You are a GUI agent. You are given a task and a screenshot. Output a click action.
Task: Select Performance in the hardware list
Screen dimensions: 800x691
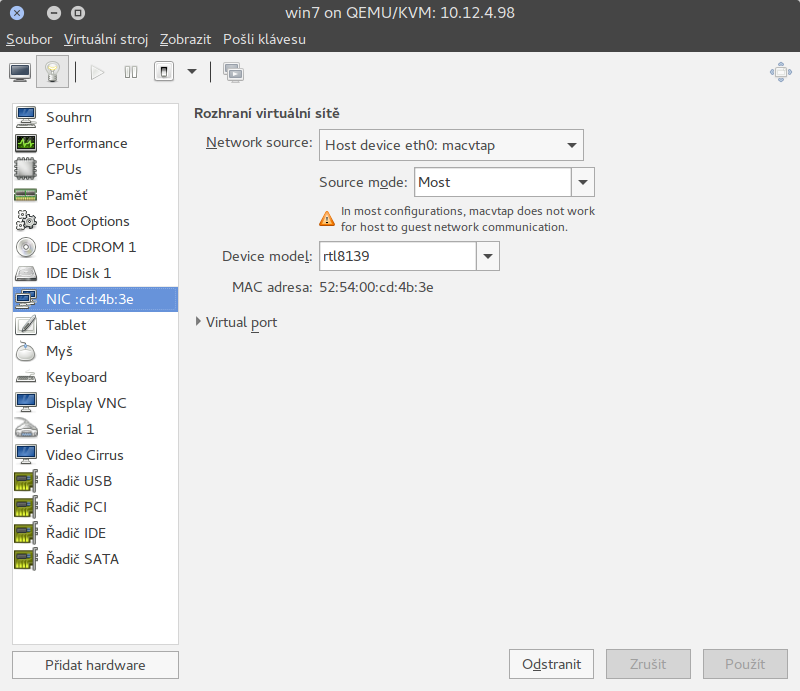click(86, 143)
